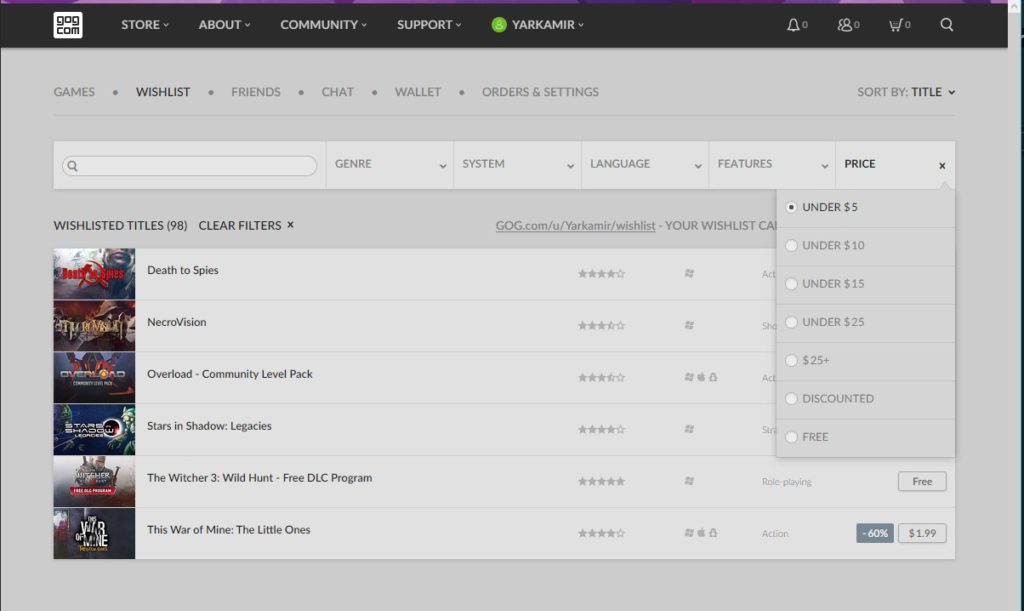The width and height of the screenshot is (1024, 611).
Task: Open the shopping cart icon
Action: [895, 25]
